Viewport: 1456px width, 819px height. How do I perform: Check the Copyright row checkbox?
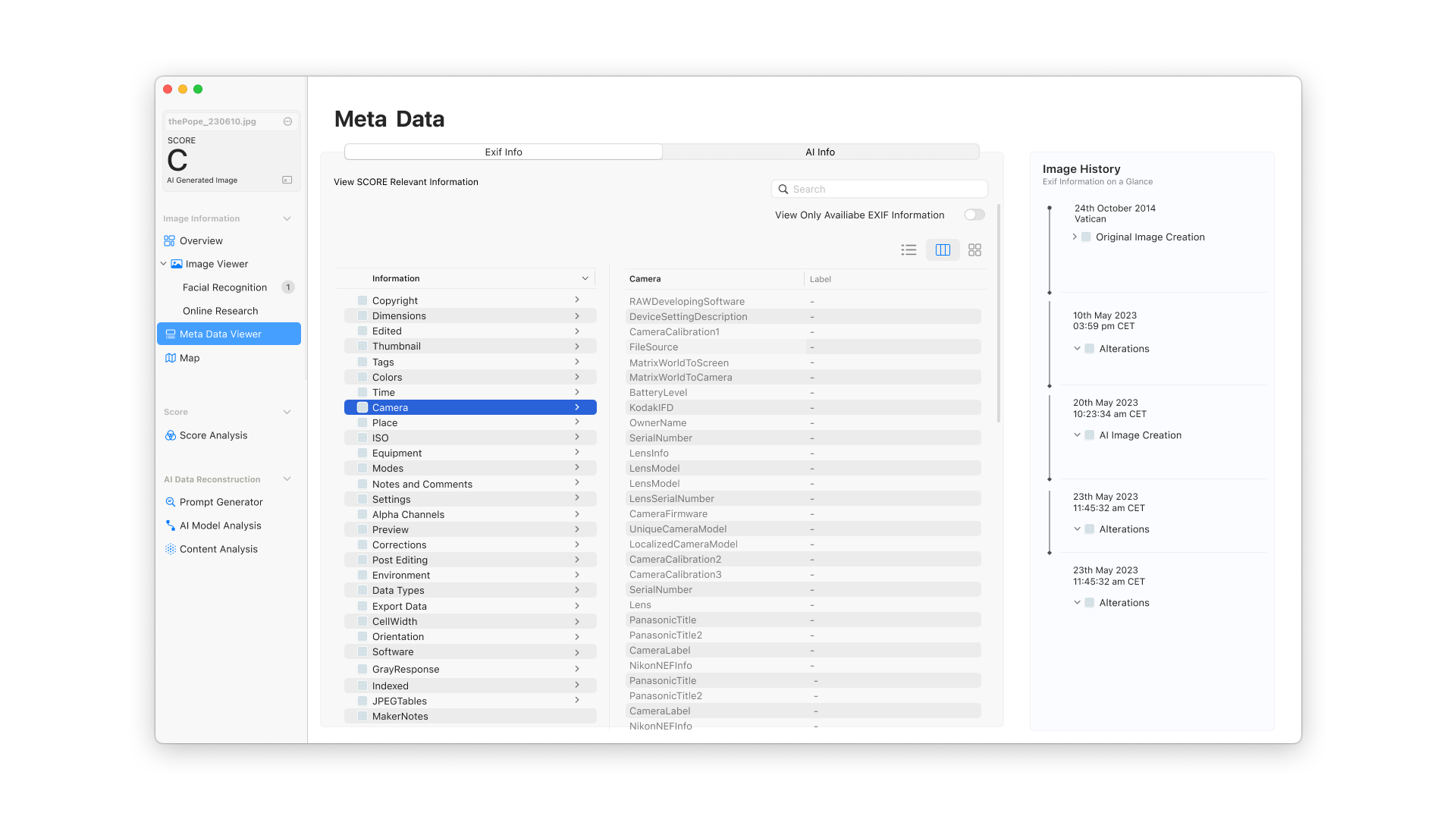coord(362,300)
